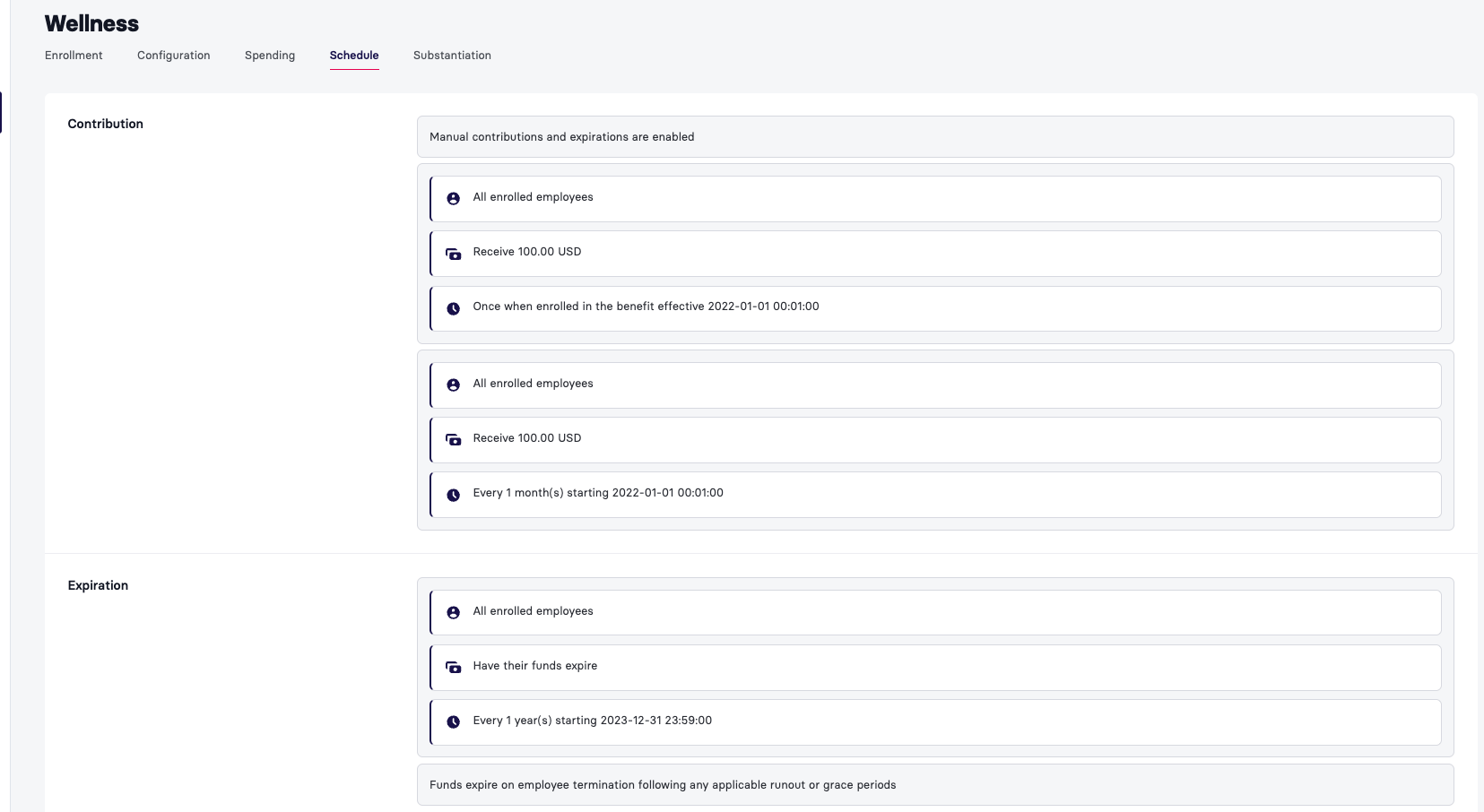Click person icon in second contribution rule
The image size is (1484, 812).
(x=454, y=385)
